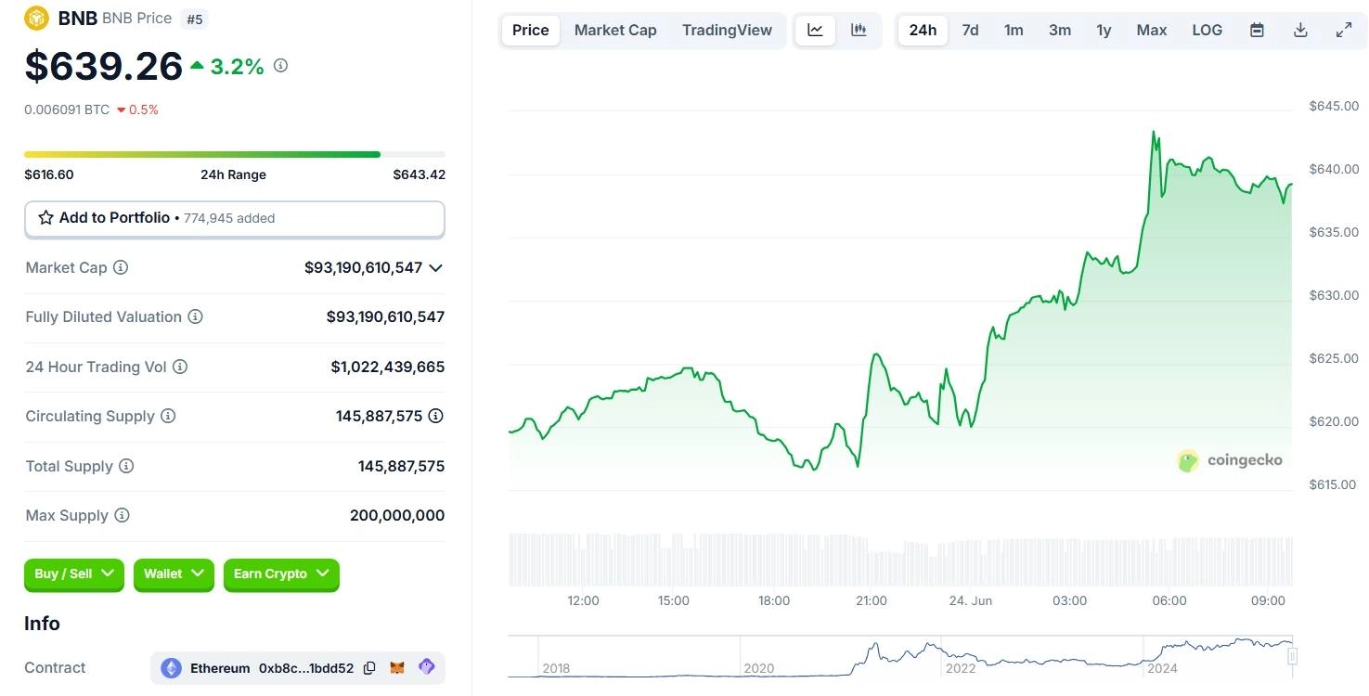
Task: Click the #5 rank badge
Action: tap(194, 18)
